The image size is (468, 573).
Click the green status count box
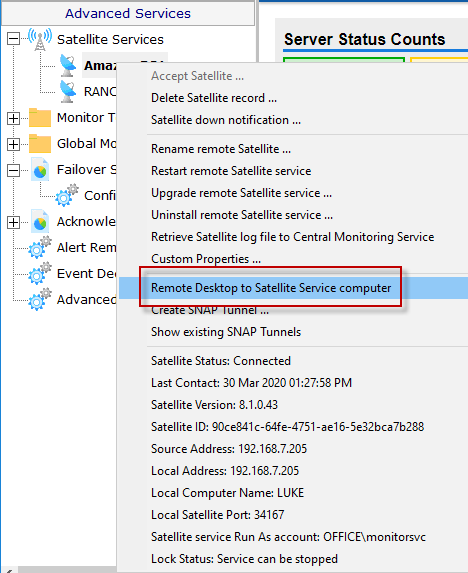(344, 60)
